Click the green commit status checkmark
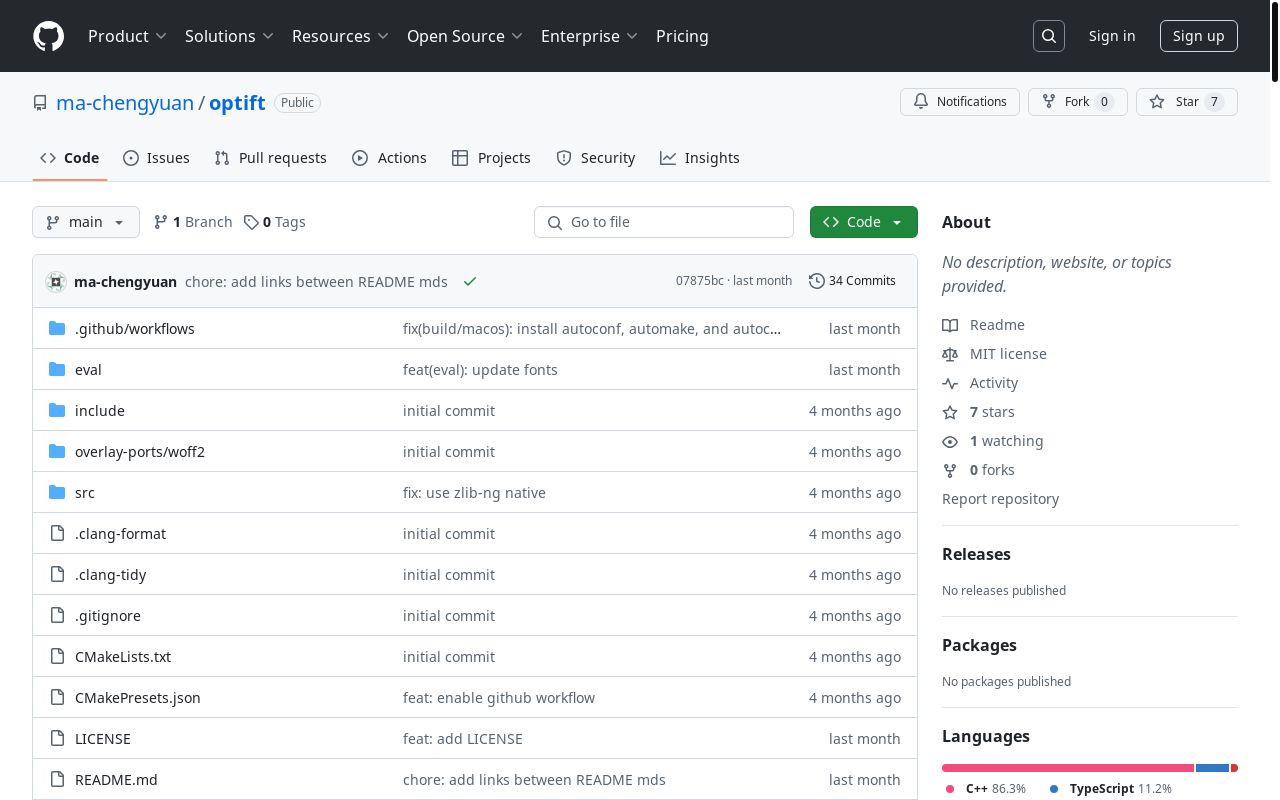Viewport: 1280px width, 800px height. (x=470, y=281)
